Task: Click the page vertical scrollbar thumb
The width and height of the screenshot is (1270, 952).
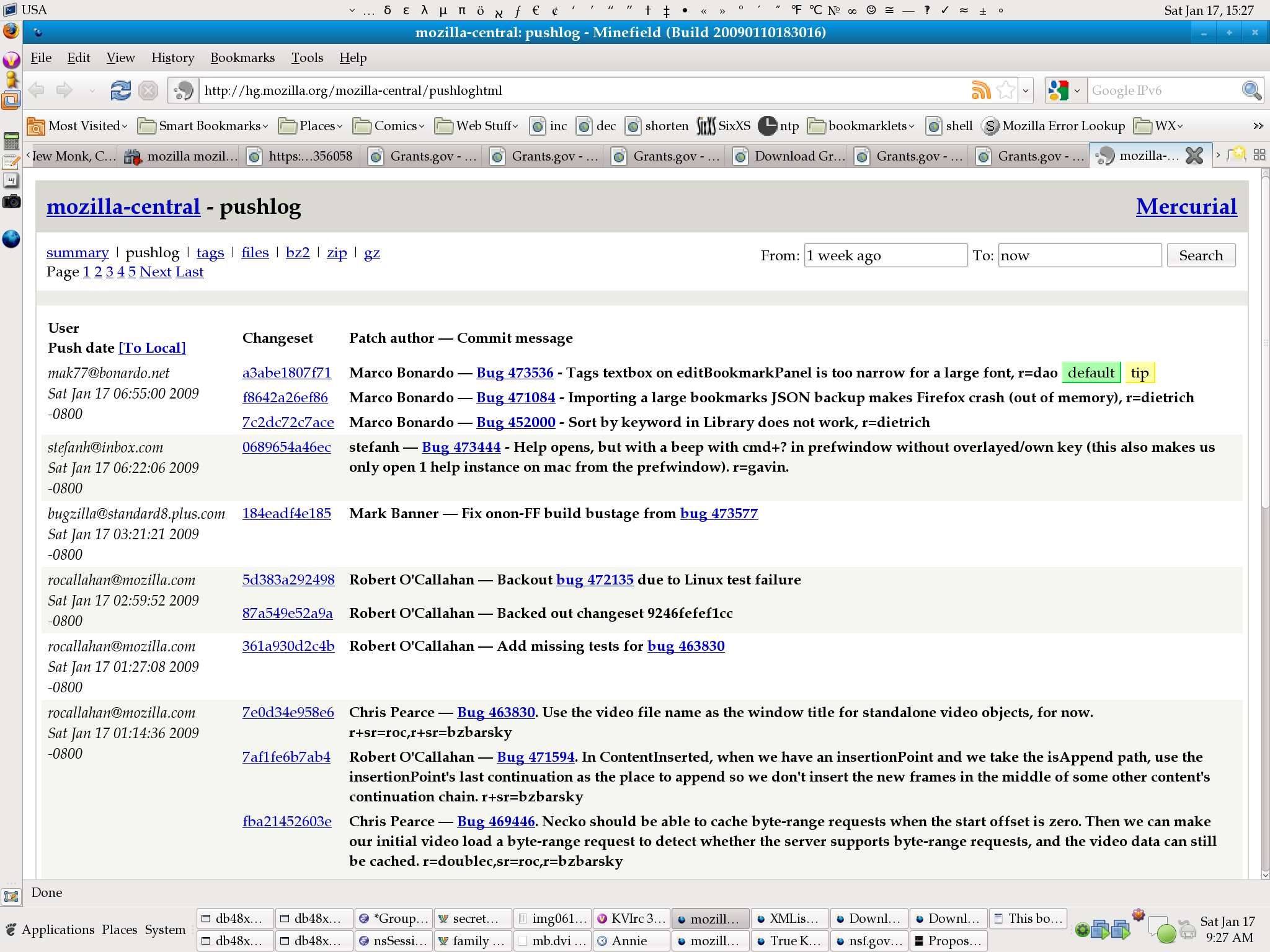Action: (x=1265, y=341)
